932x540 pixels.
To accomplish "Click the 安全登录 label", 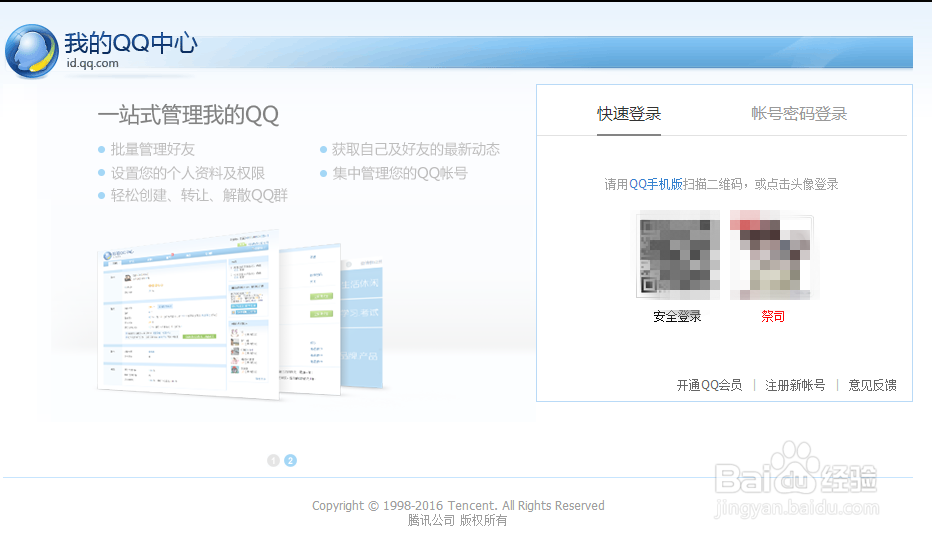I will [x=677, y=316].
